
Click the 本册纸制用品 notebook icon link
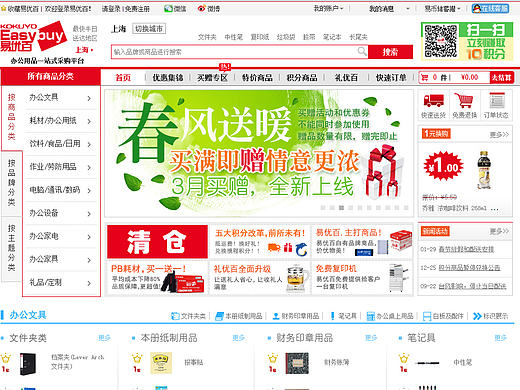(219, 316)
